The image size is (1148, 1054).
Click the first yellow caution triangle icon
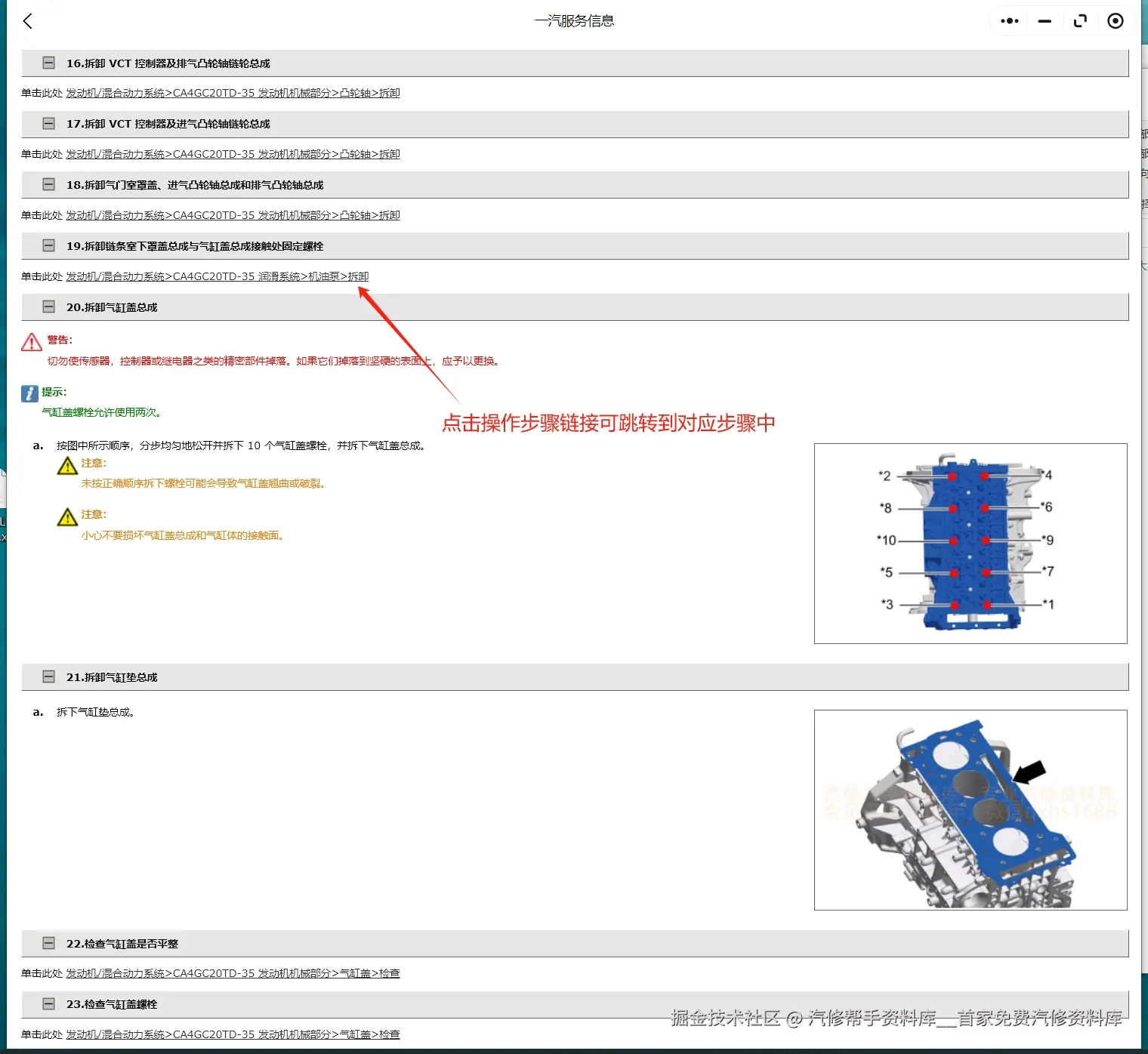click(67, 466)
